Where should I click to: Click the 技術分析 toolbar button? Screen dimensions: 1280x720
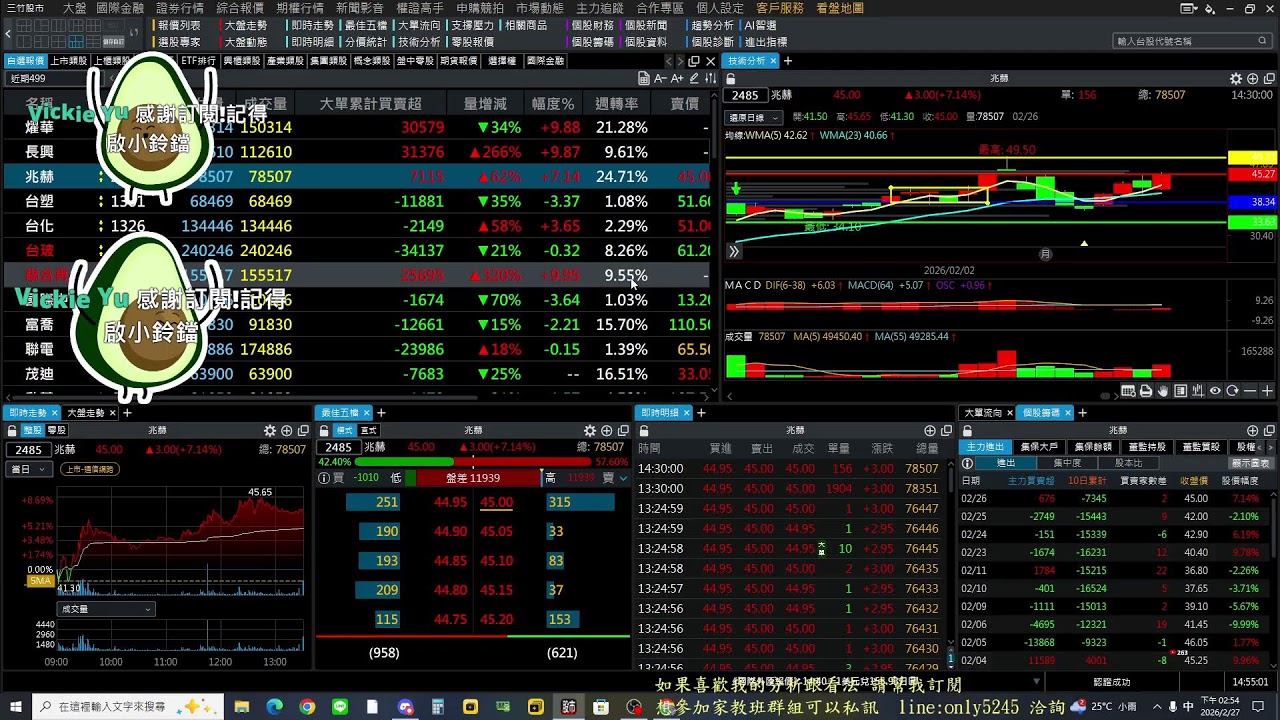[x=419, y=42]
